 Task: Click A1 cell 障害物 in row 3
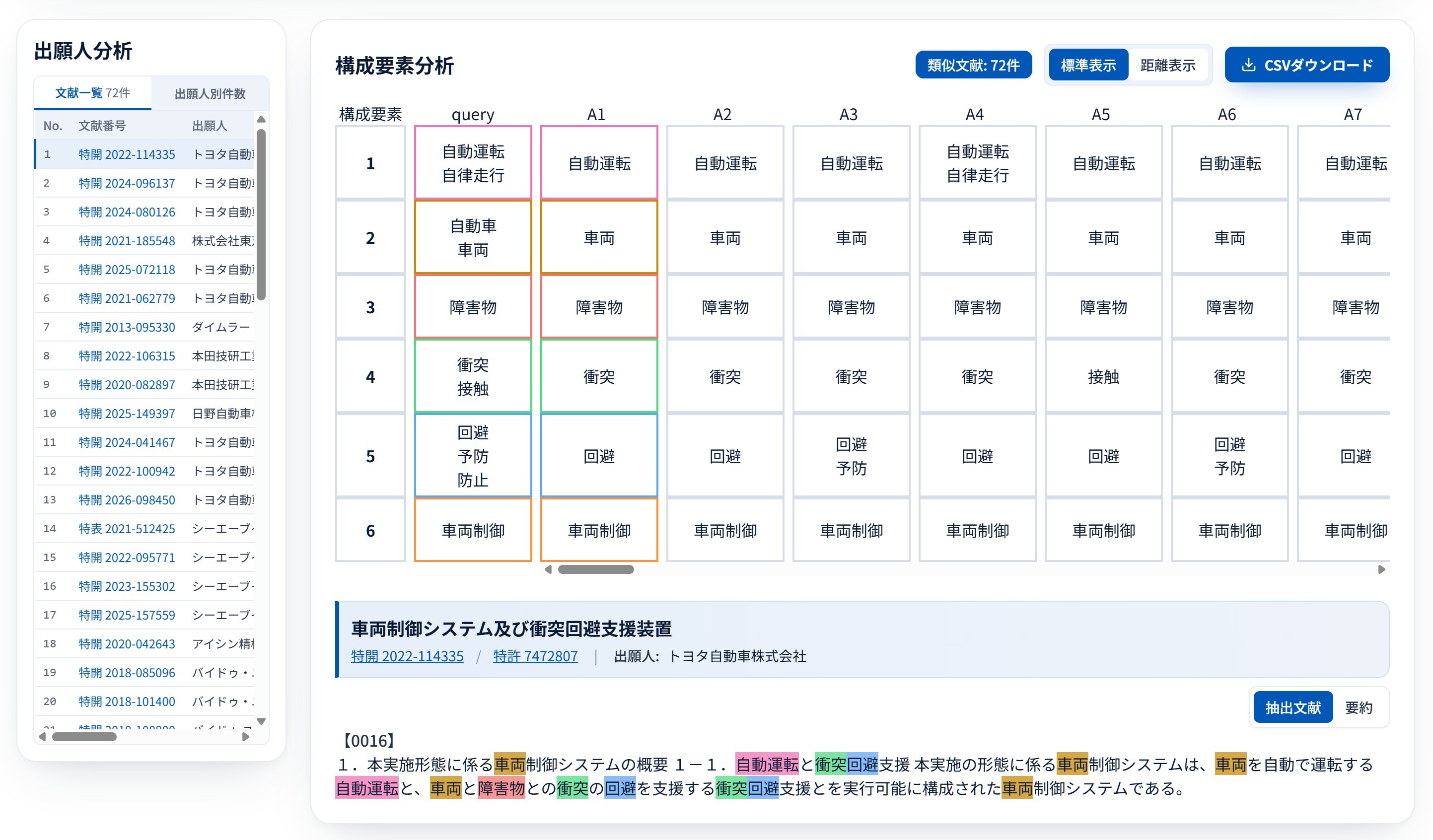point(599,307)
